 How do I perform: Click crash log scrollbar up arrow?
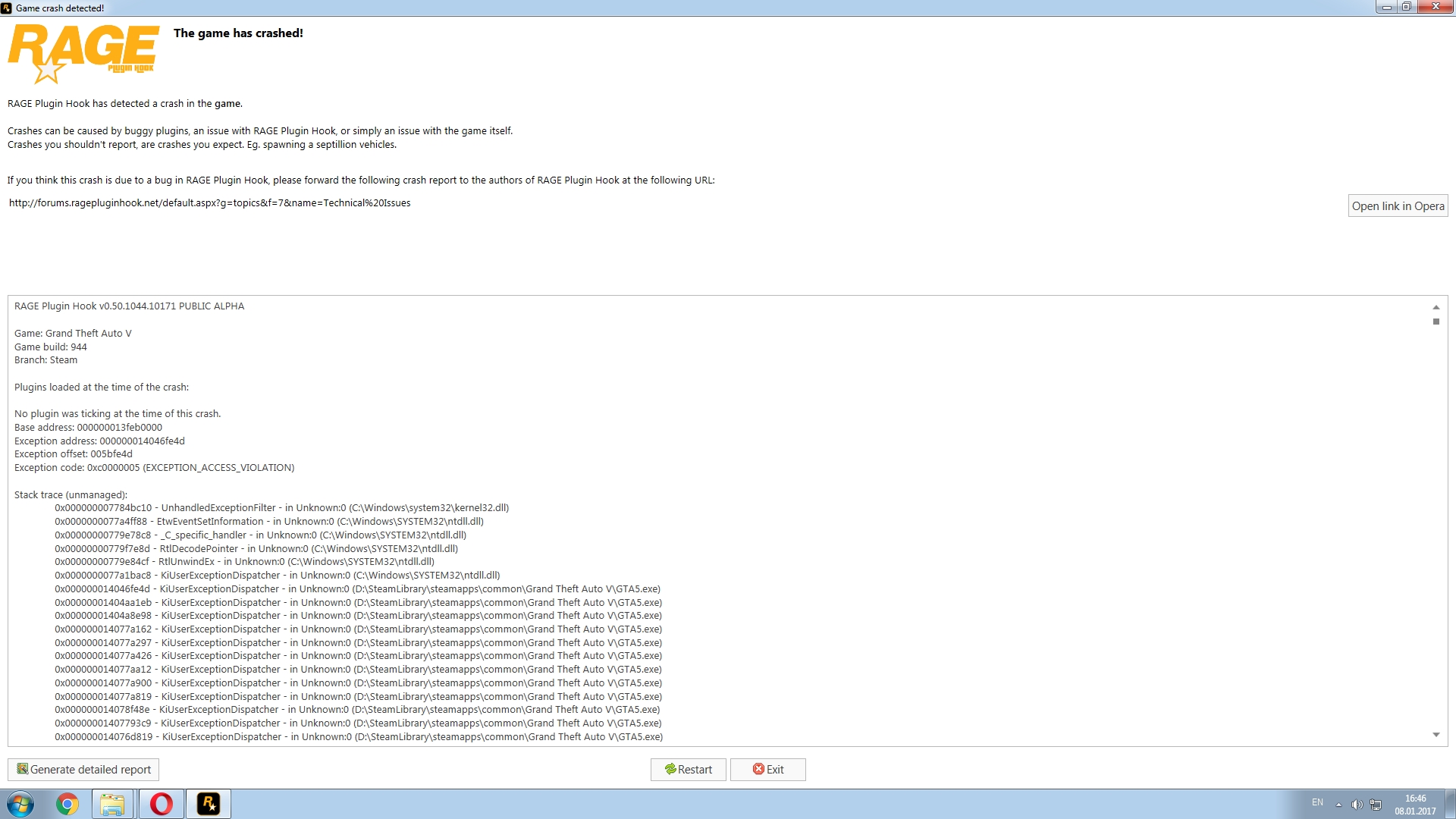(1436, 307)
